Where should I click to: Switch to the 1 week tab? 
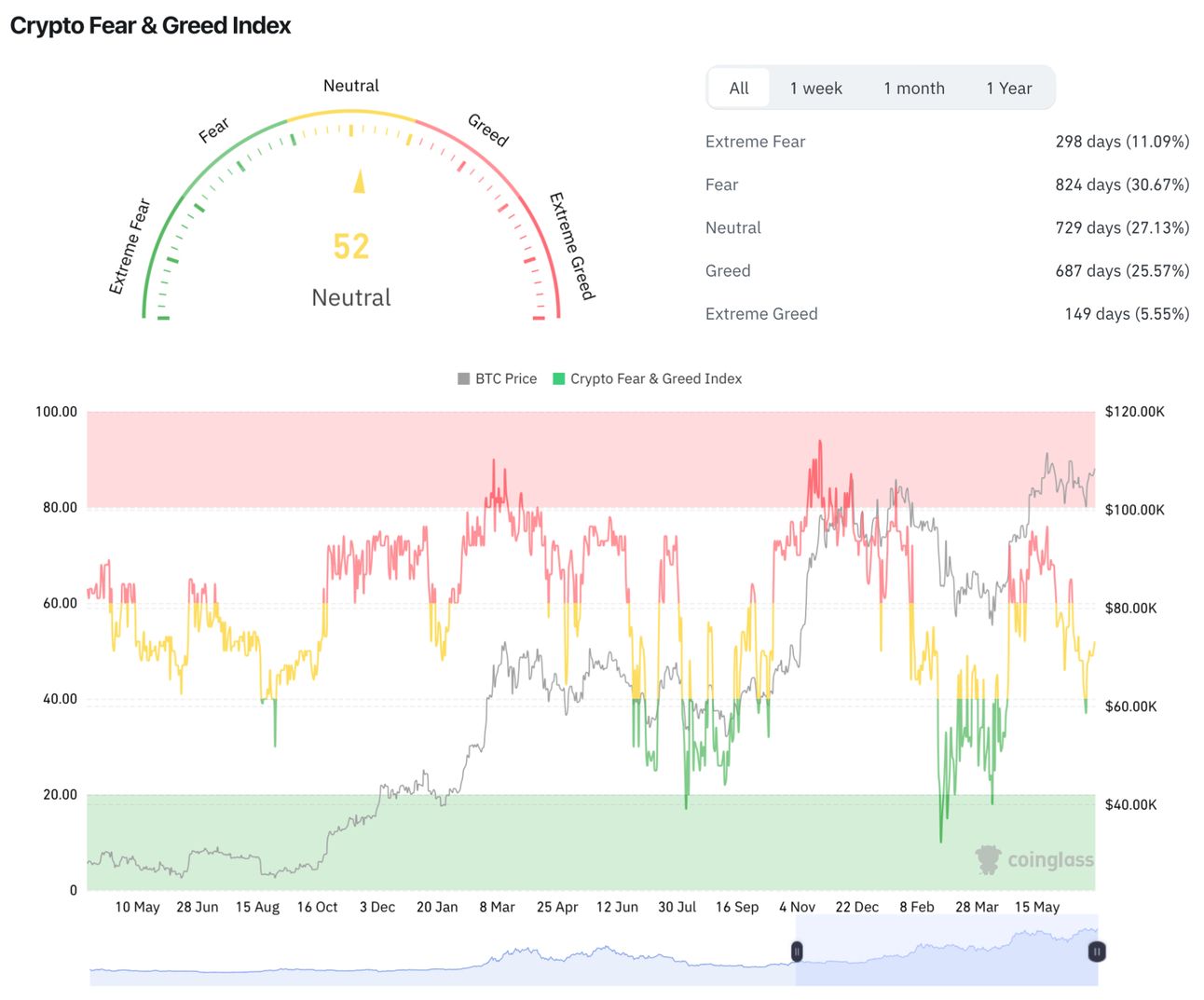[x=815, y=89]
